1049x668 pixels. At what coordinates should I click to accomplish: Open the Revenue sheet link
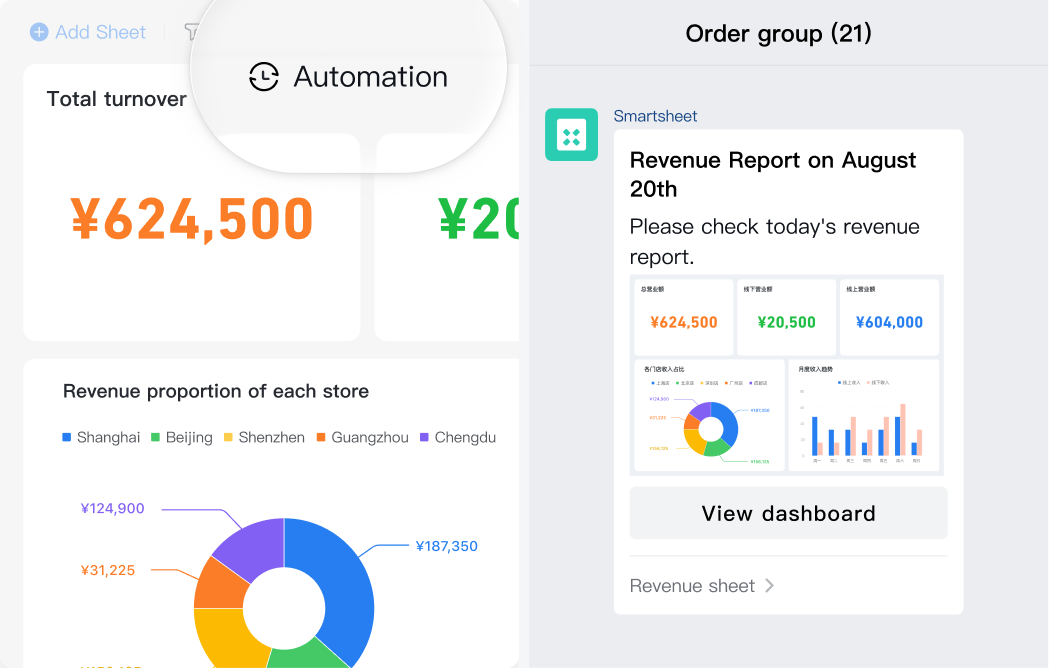click(692, 586)
